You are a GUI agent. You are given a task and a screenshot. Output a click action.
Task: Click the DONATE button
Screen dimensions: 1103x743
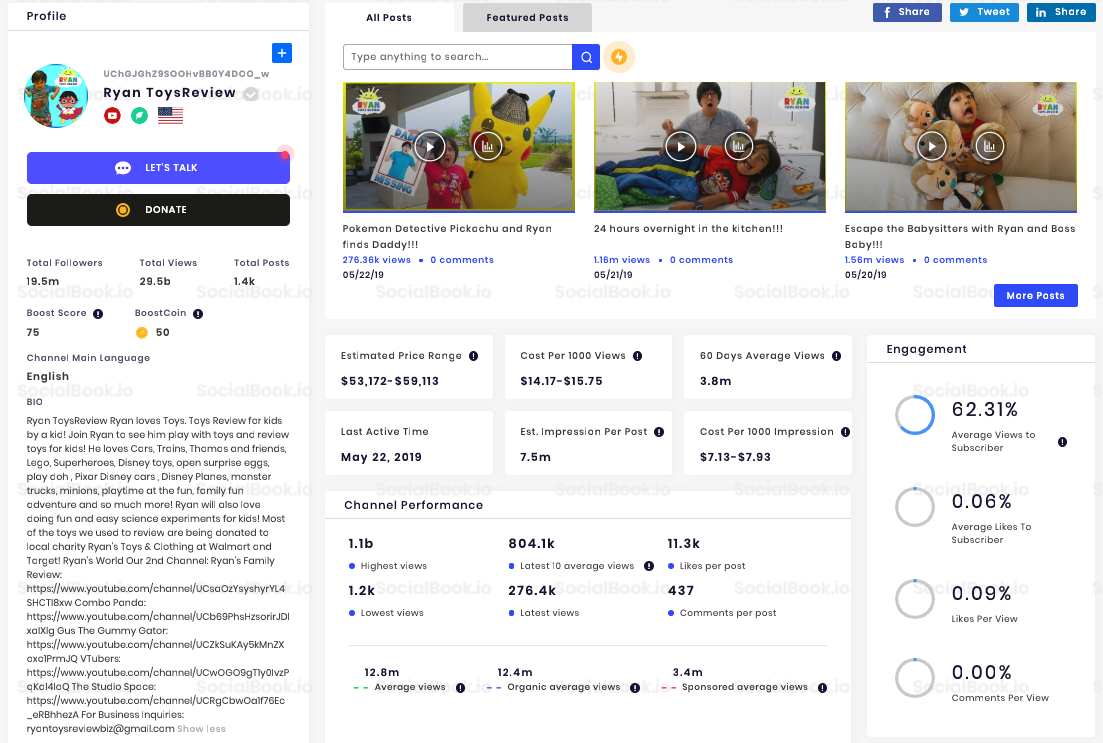pyautogui.click(x=158, y=210)
